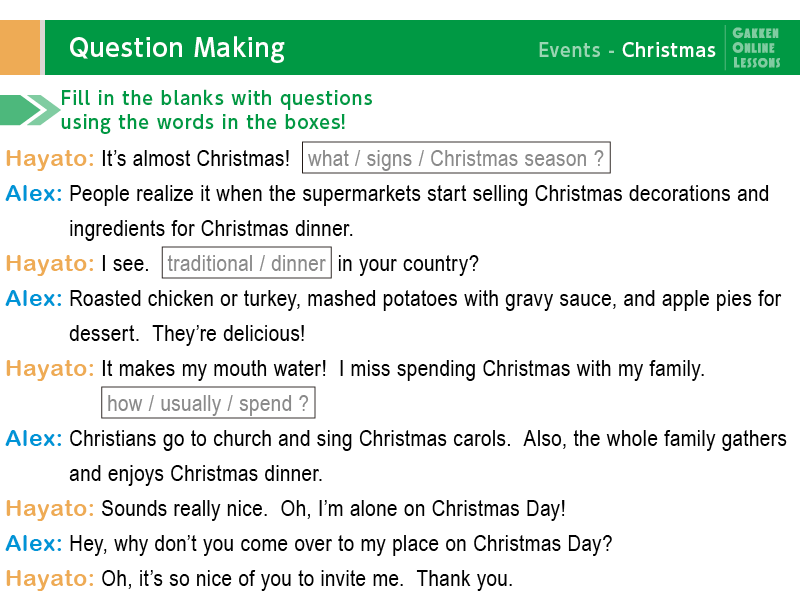Click 'Sounds really nice.' sentence
Screen dimensions: 800x600
pos(184,509)
